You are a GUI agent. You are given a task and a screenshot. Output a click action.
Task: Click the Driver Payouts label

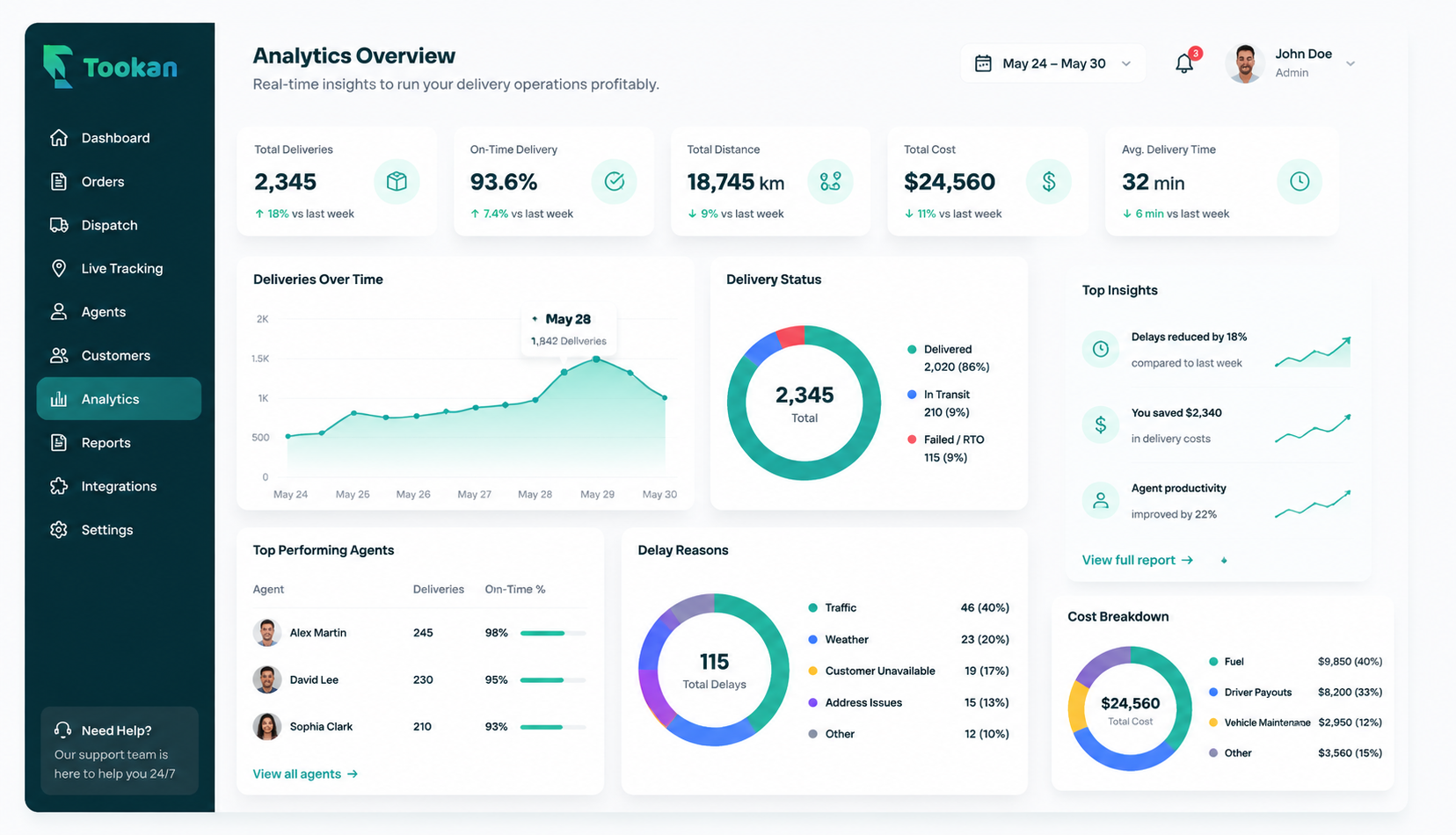pos(1258,693)
